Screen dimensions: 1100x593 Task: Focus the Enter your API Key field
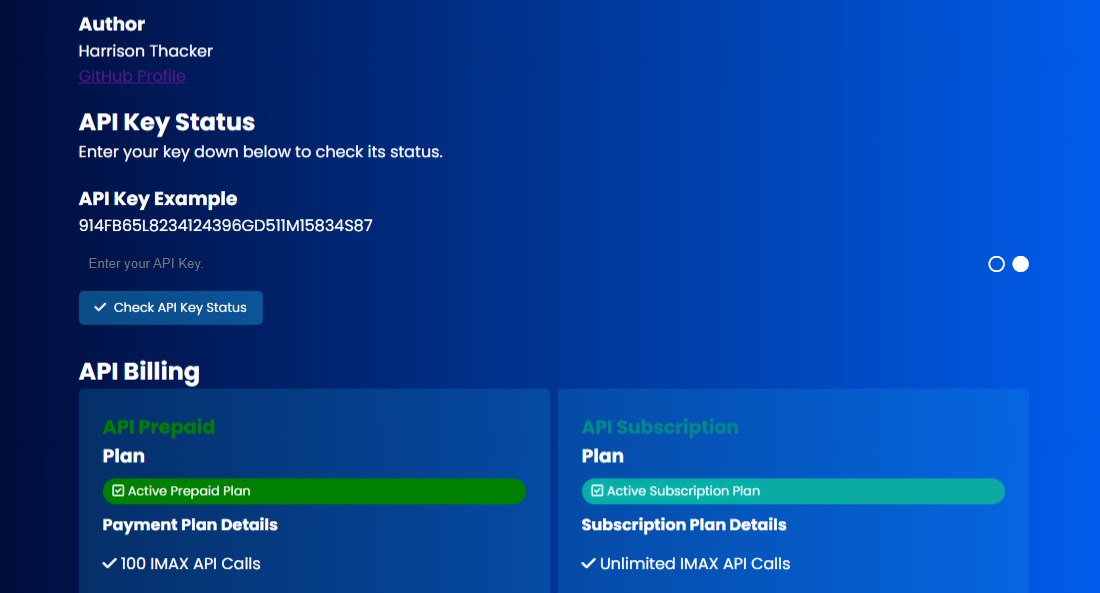[x=500, y=264]
